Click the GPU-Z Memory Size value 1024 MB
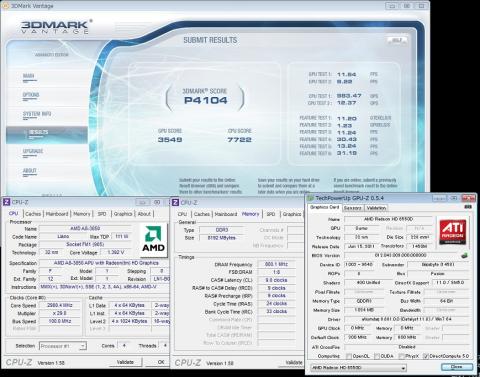 364,310
